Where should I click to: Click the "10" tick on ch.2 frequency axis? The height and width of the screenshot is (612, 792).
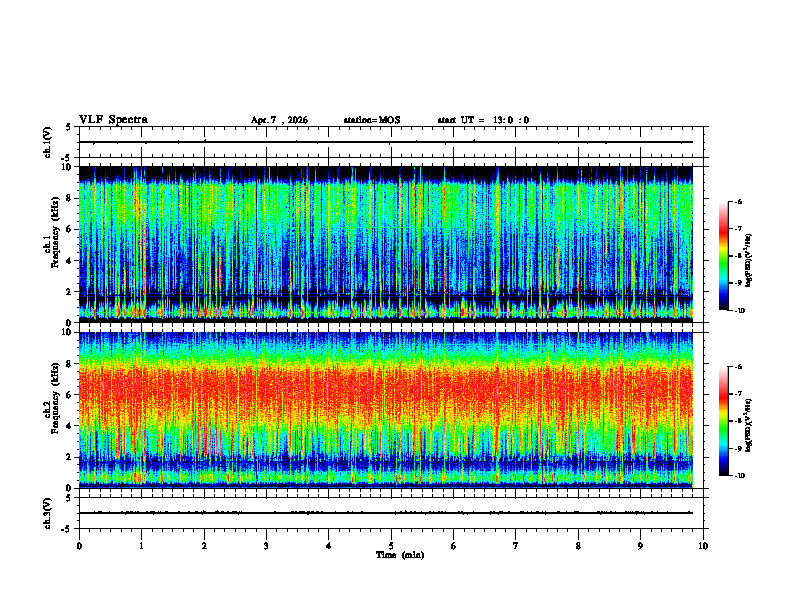click(68, 332)
